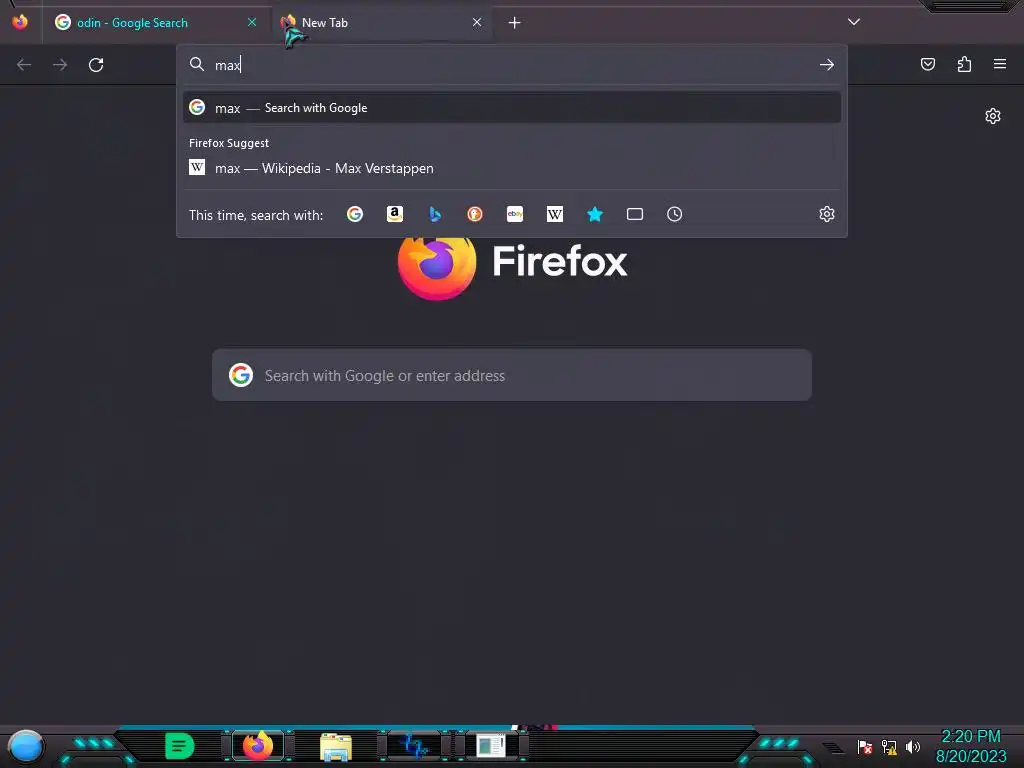The image size is (1024, 768).
Task: Click the Firefox Suggest header
Action: (x=229, y=142)
